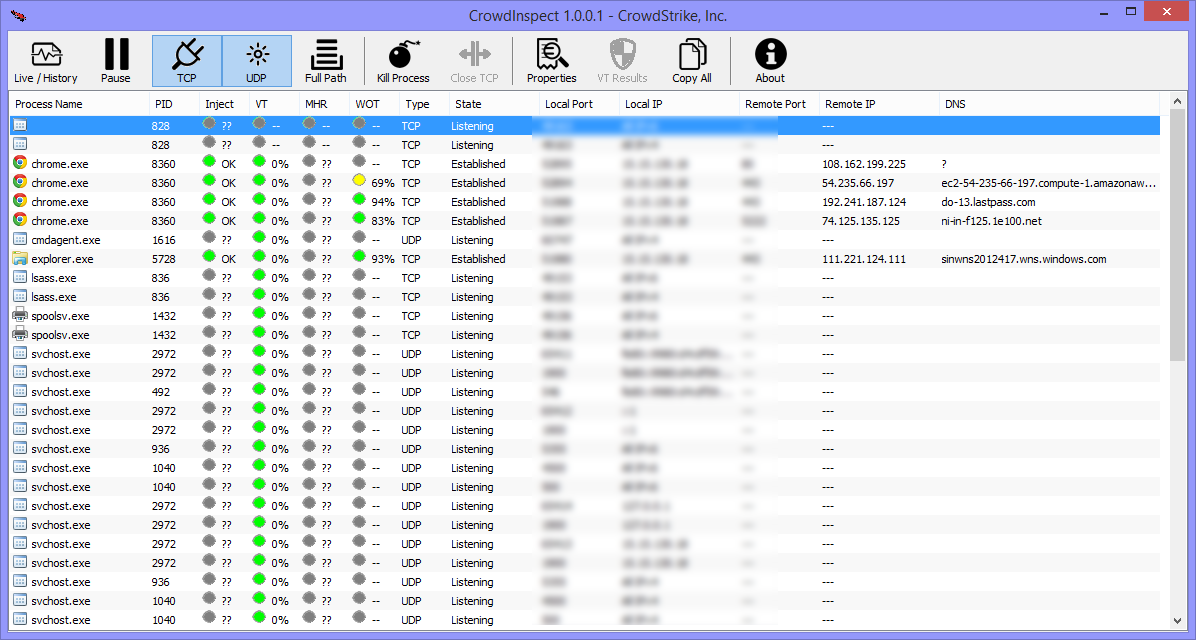
Task: Select the cmdagent.exe process row
Action: coord(65,240)
